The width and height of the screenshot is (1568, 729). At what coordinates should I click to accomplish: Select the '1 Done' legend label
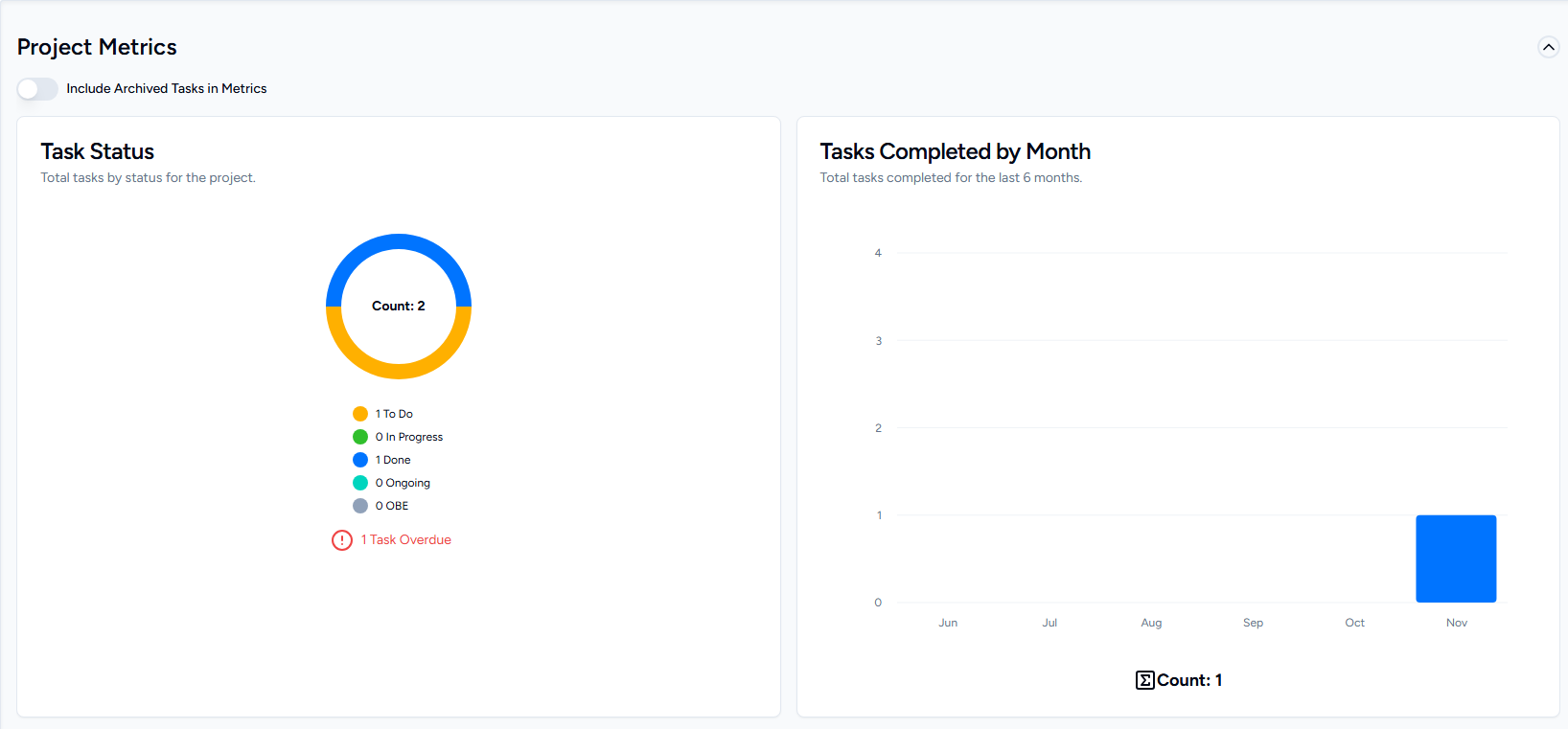tap(393, 460)
